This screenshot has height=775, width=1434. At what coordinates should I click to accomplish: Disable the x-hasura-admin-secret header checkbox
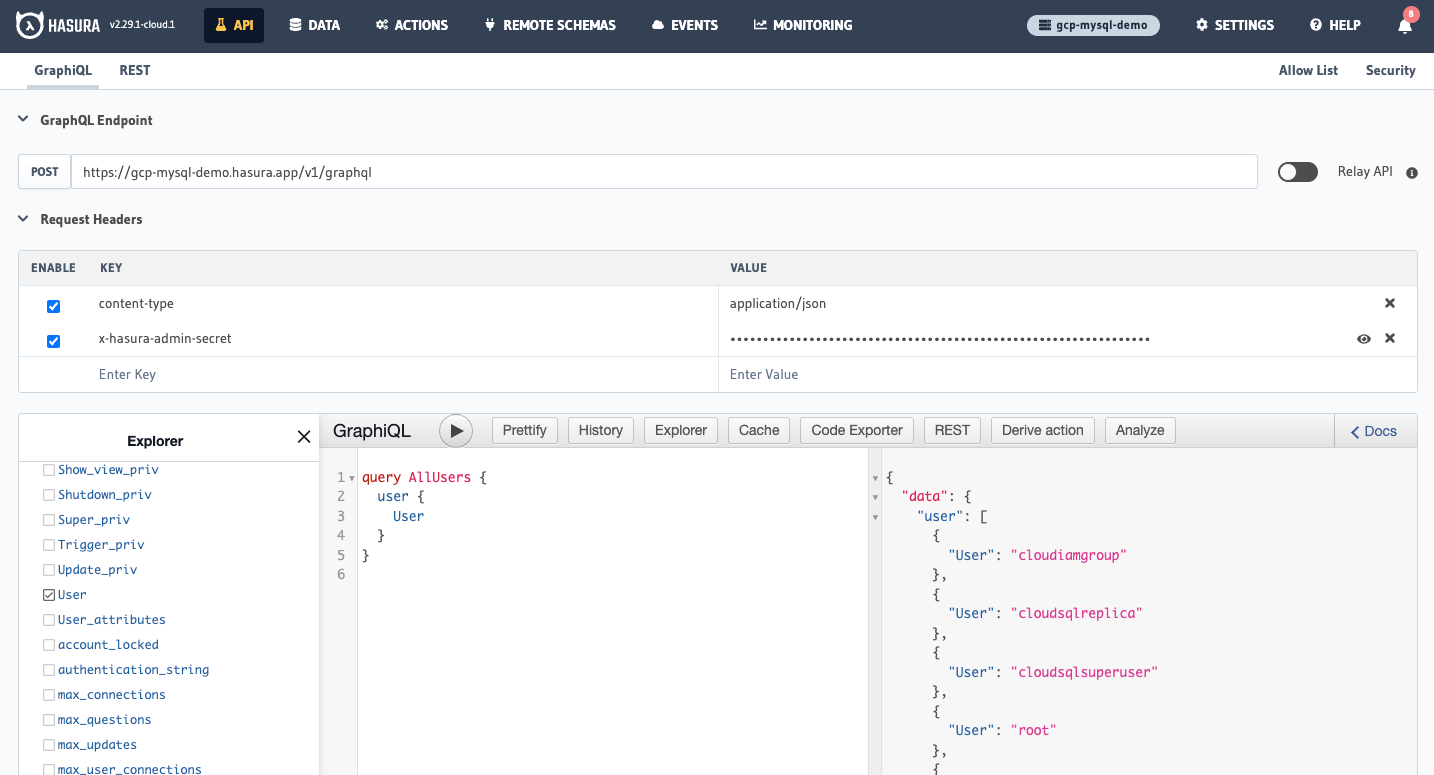tap(54, 341)
